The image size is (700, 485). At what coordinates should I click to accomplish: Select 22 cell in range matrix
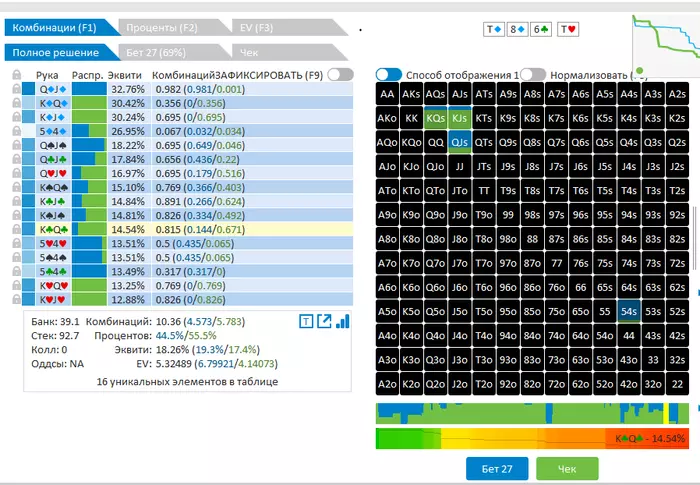tap(677, 384)
